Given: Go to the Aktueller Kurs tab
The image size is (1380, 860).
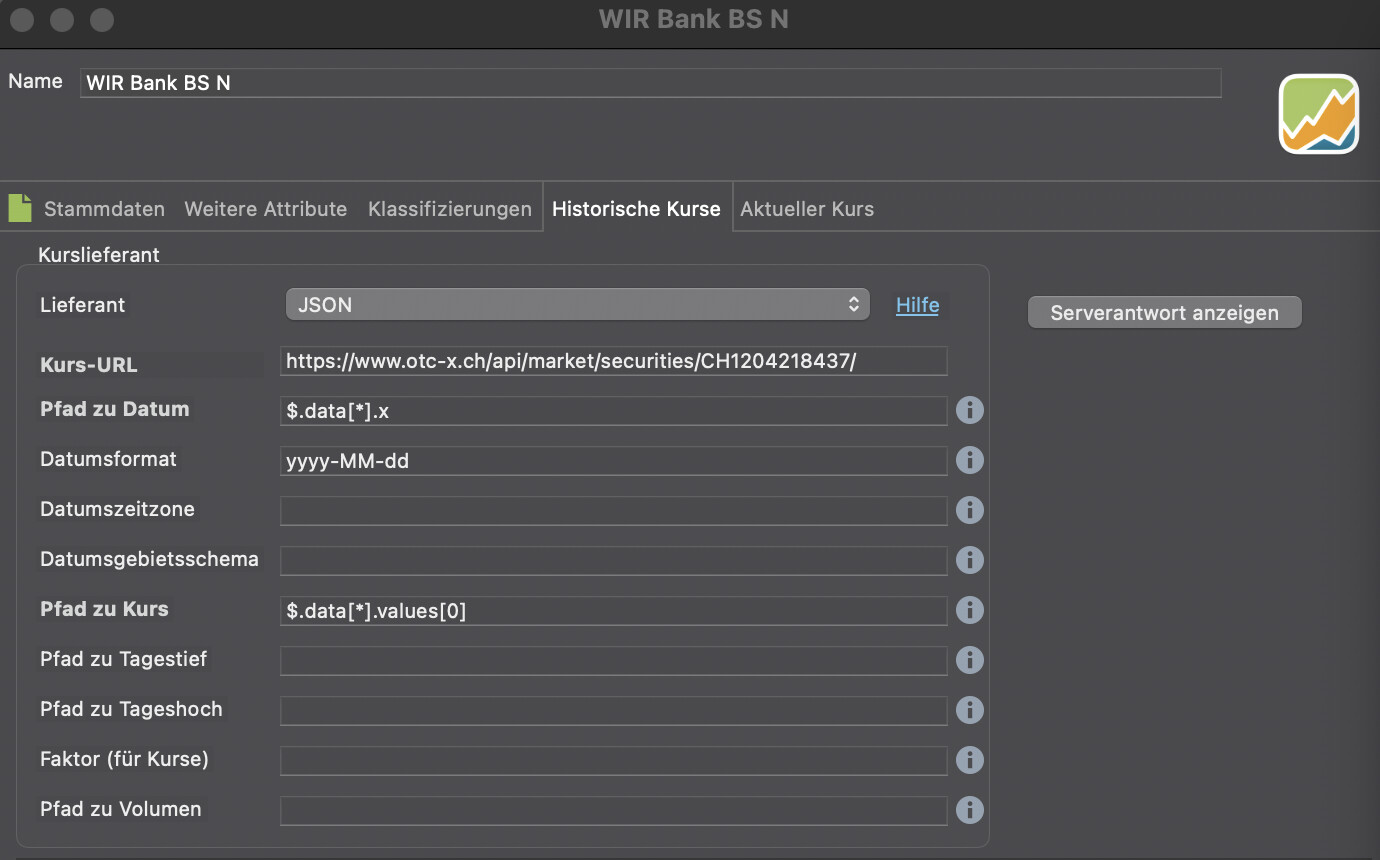Looking at the screenshot, I should [806, 209].
